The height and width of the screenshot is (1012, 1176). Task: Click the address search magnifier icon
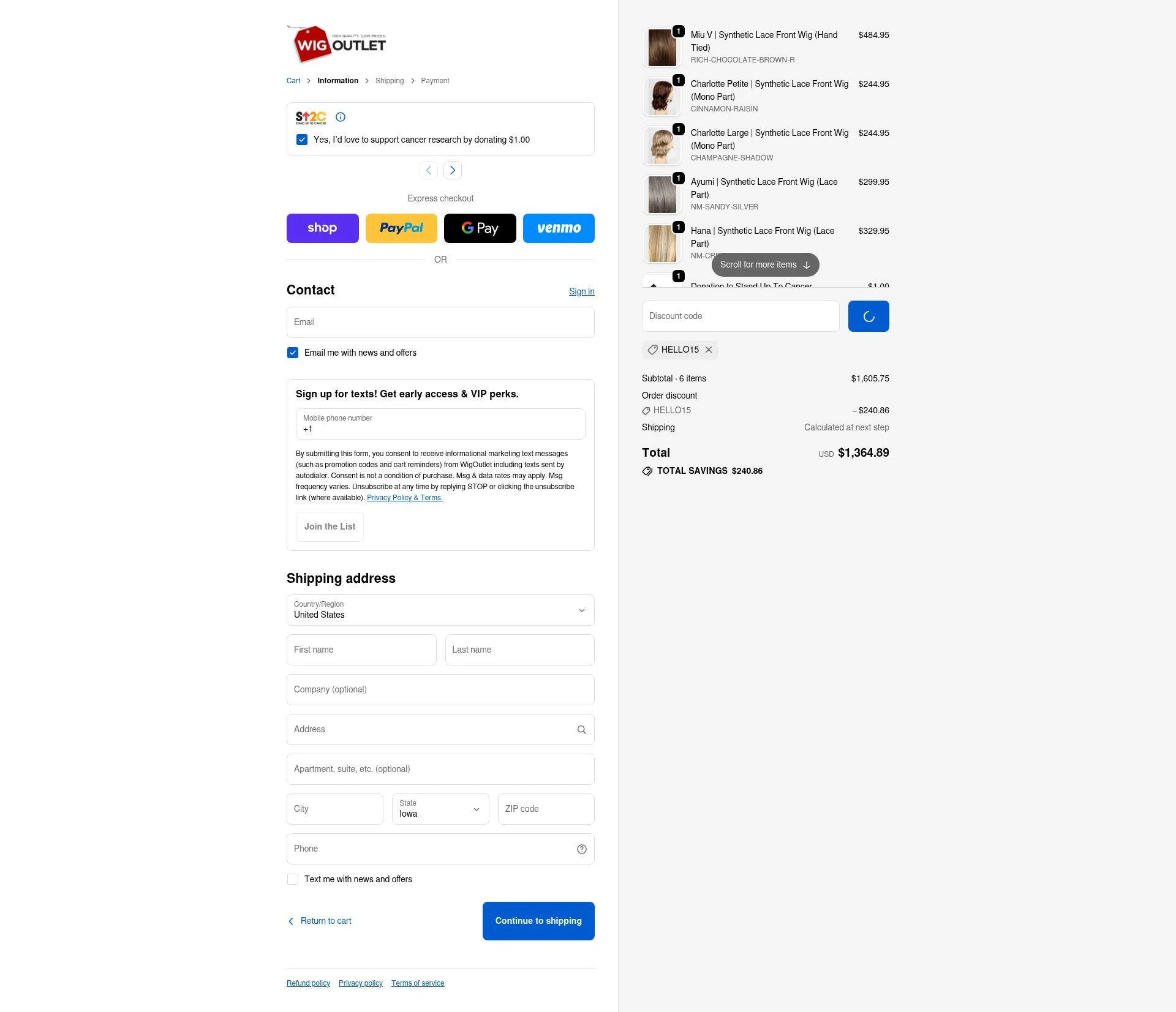(582, 730)
